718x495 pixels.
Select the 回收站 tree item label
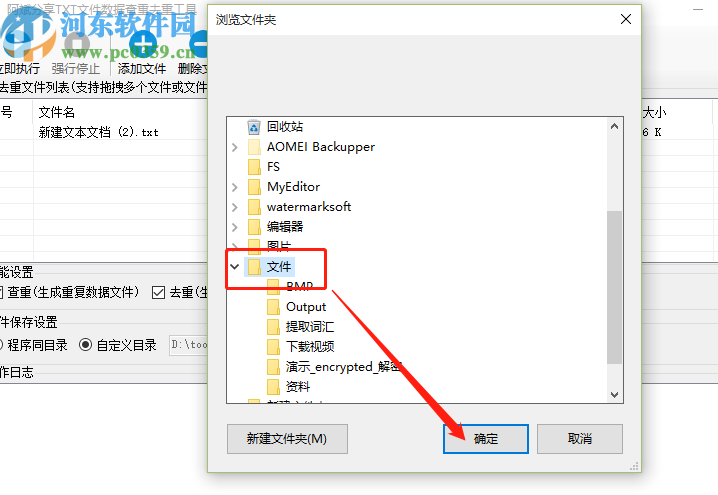285,127
